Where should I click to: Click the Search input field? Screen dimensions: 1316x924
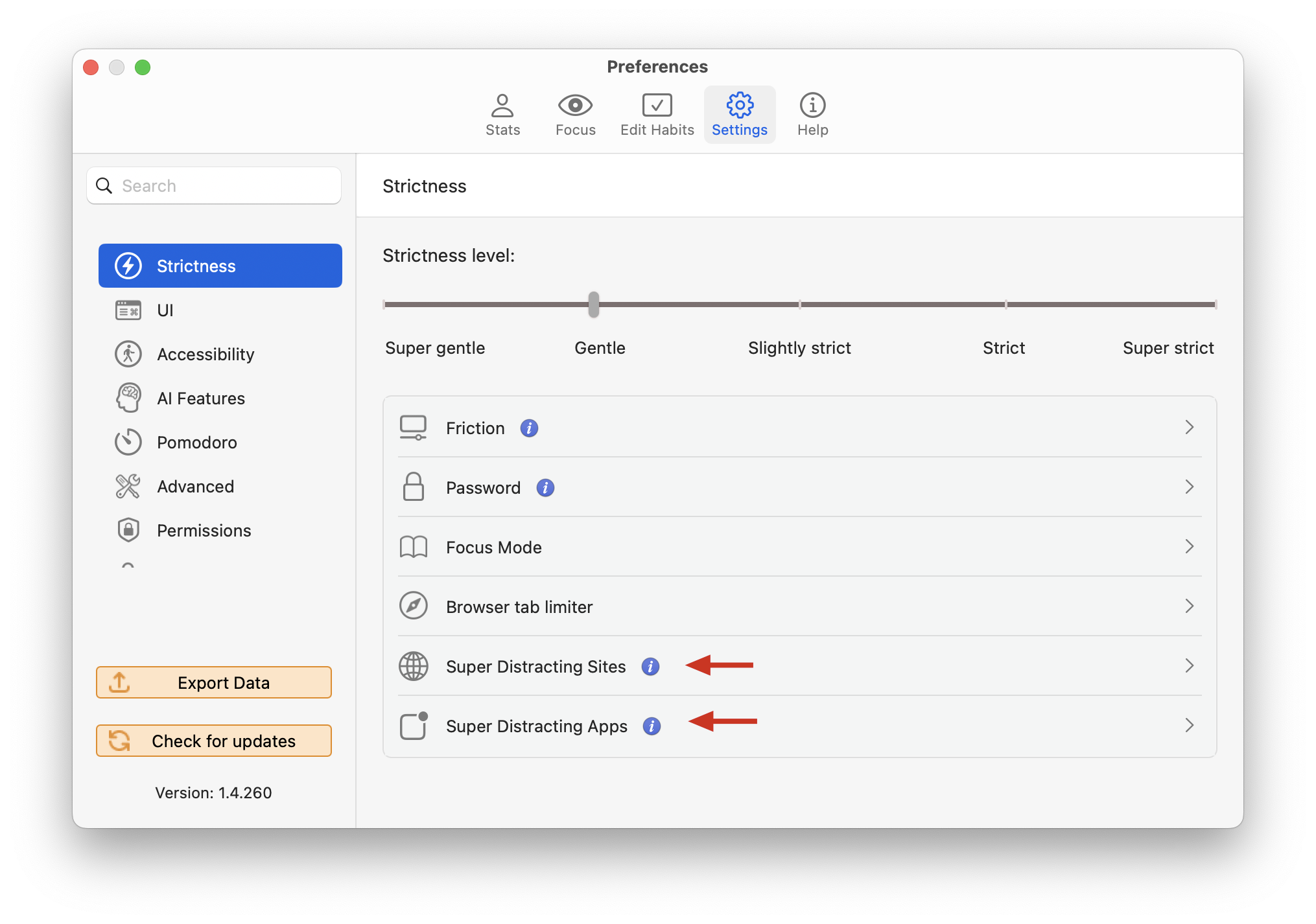[x=214, y=186]
